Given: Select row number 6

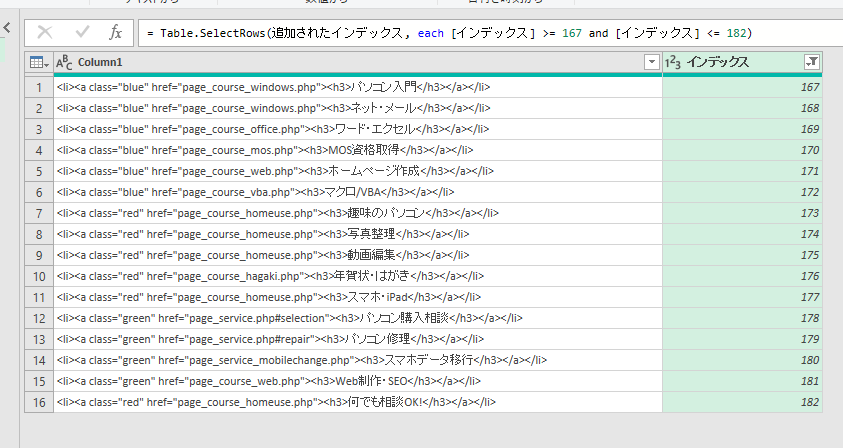Looking at the screenshot, I should click(39, 192).
